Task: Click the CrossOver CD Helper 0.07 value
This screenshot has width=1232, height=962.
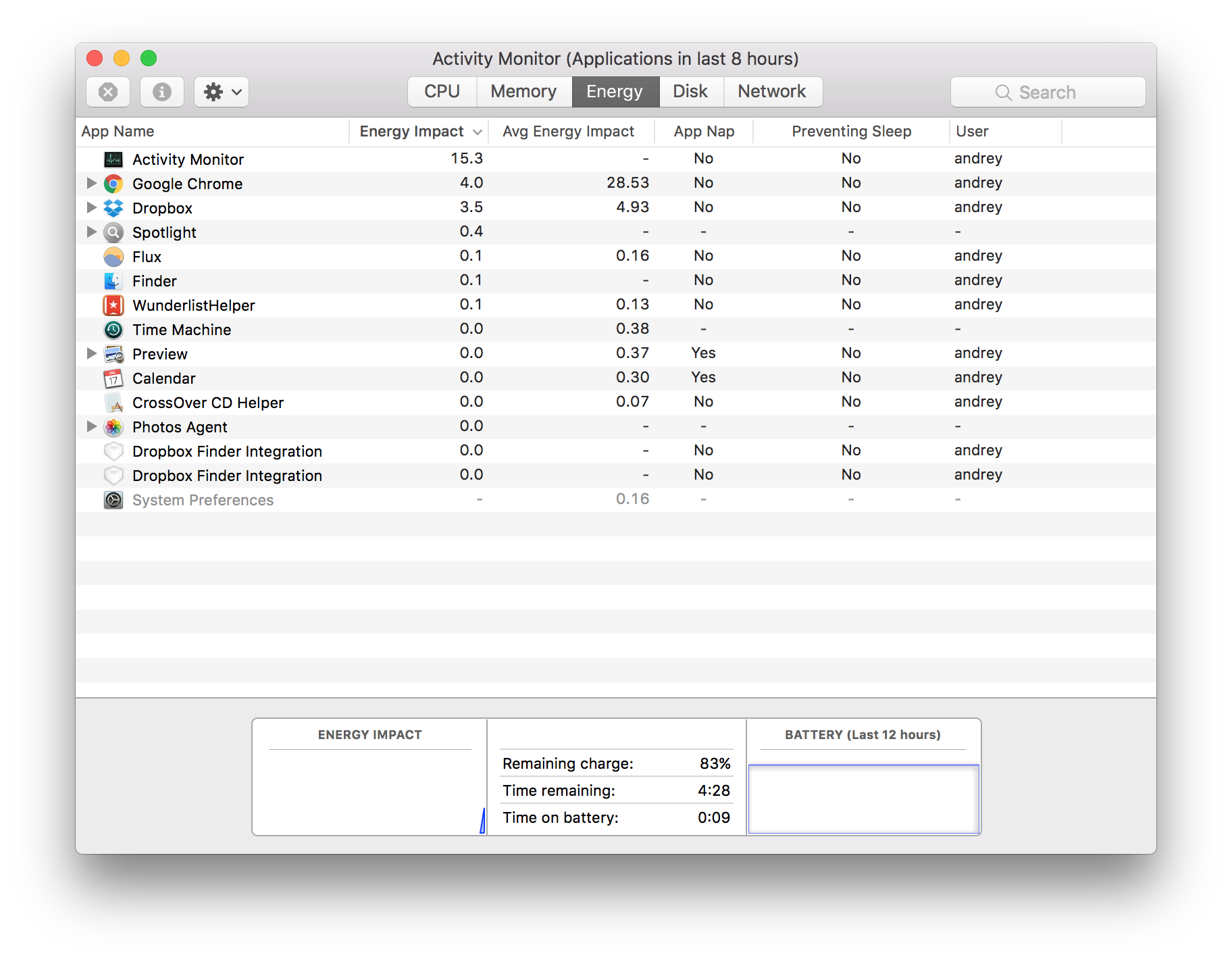Action: [632, 401]
